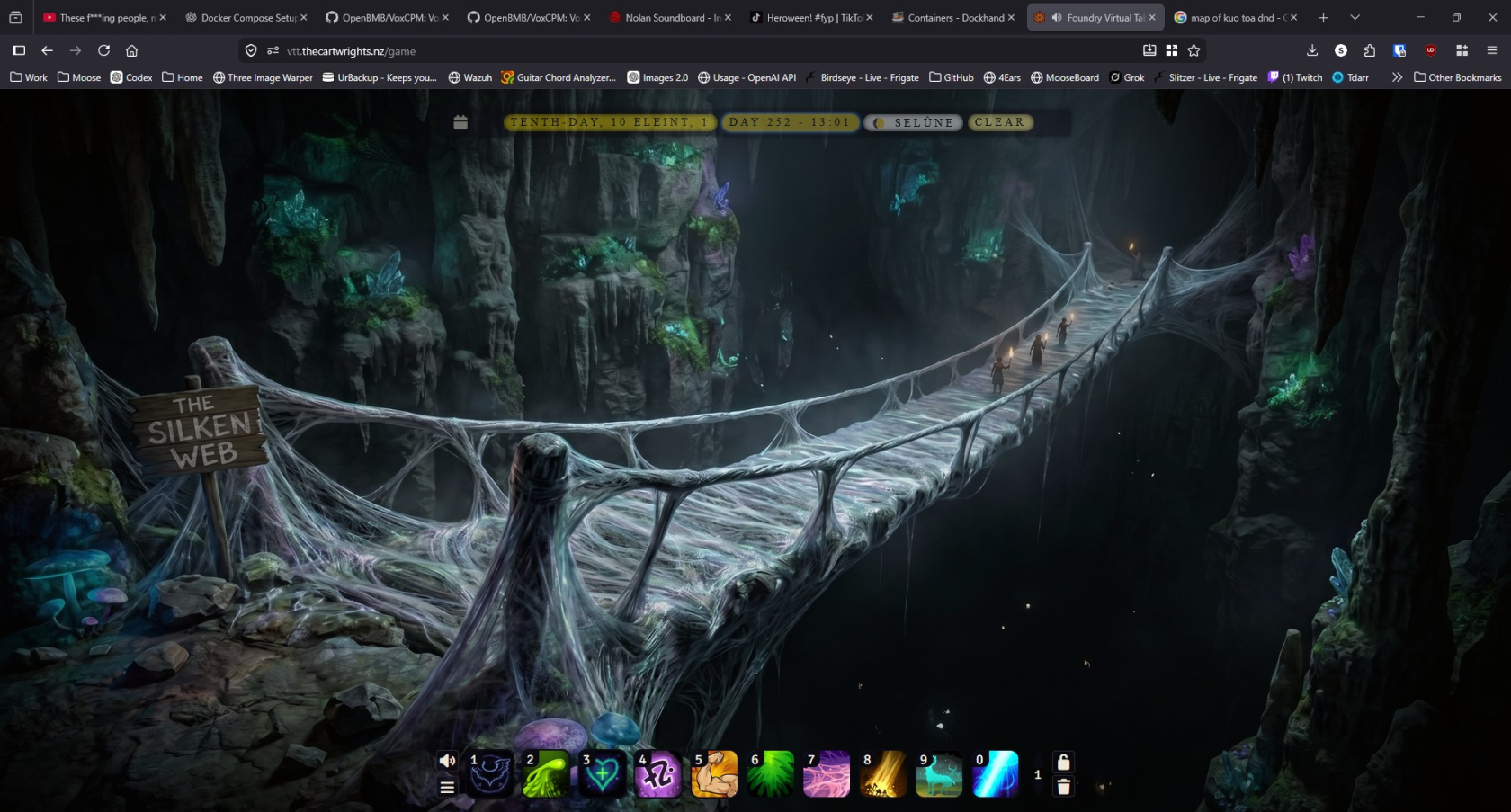Open the Guitar Chord Analyzer bookmark
This screenshot has height=812, width=1511.
point(559,77)
